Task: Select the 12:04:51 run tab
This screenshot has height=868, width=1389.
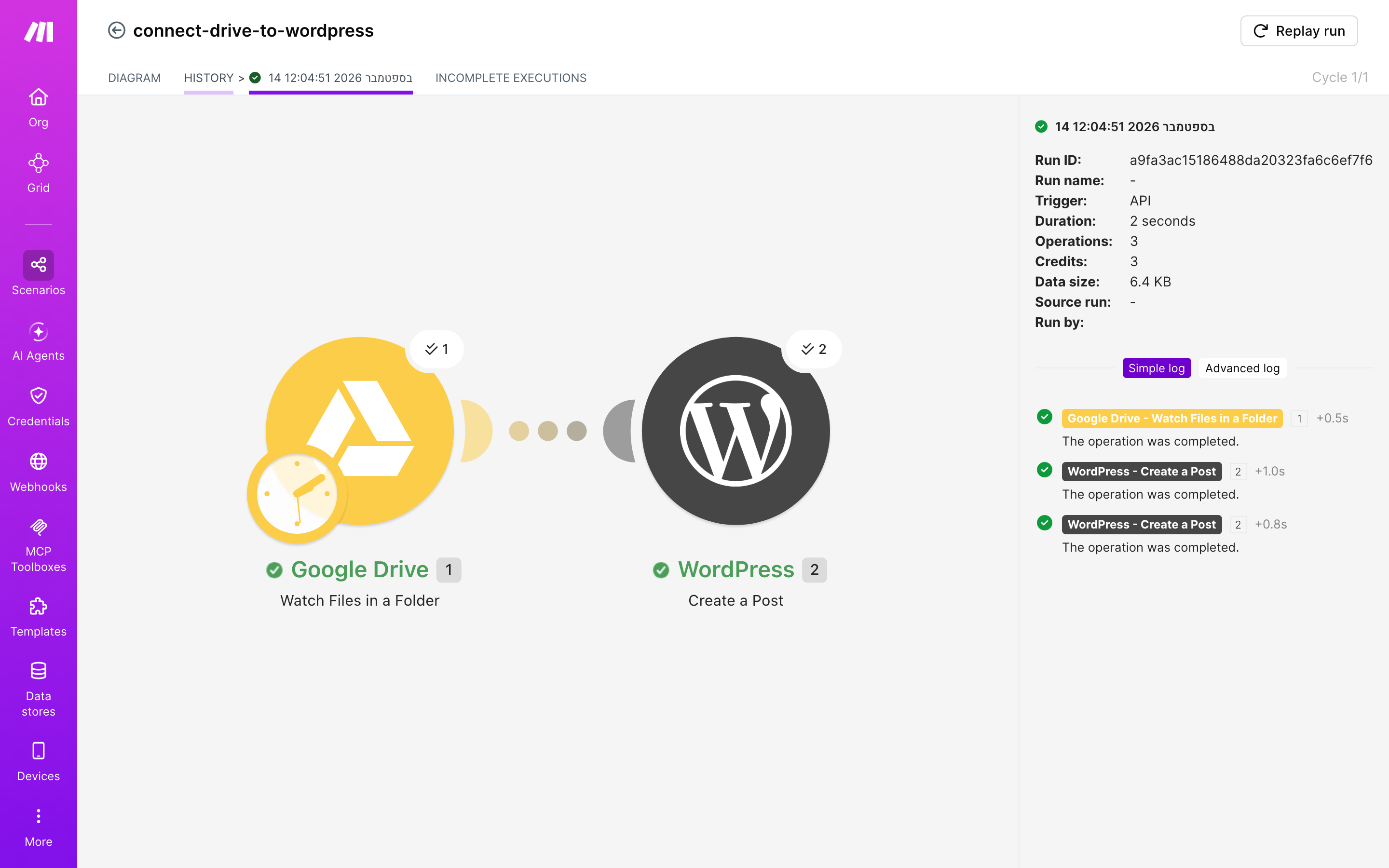Action: (330, 78)
